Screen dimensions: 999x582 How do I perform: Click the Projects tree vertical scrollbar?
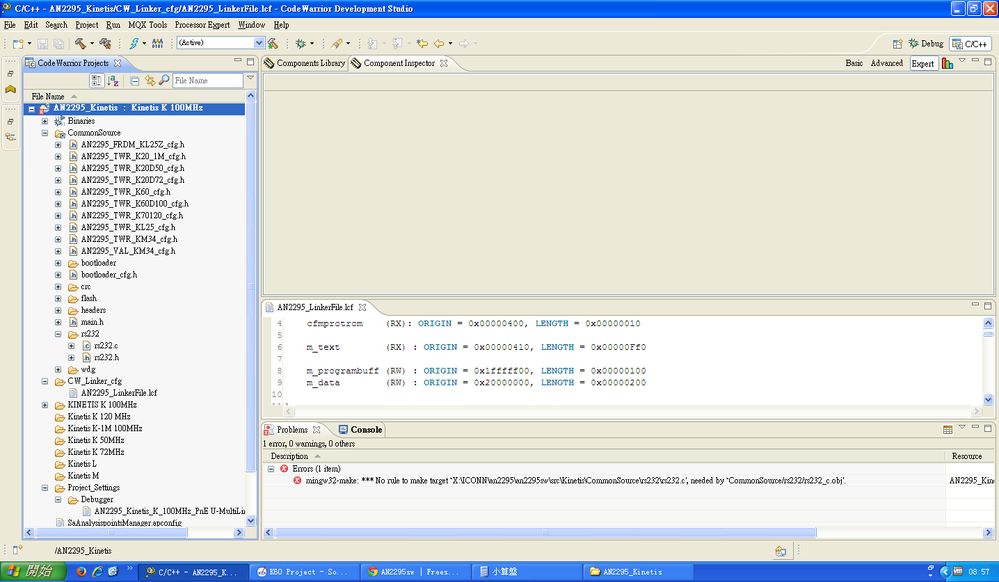click(x=250, y=287)
